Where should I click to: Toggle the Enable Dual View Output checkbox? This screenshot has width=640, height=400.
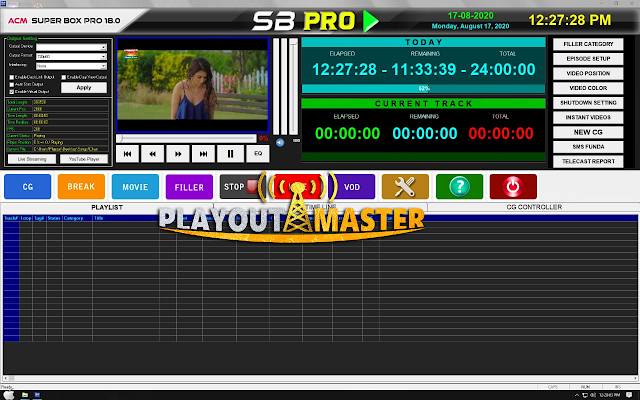pos(64,77)
